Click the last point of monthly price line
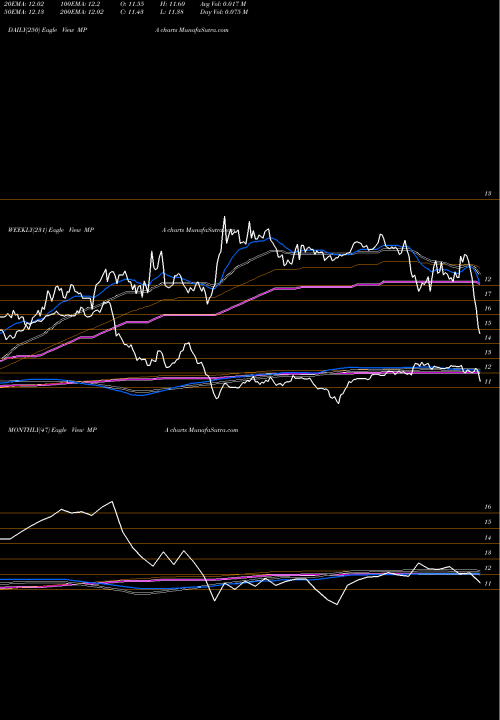Screen dimensions: 500x720 pos(480,583)
